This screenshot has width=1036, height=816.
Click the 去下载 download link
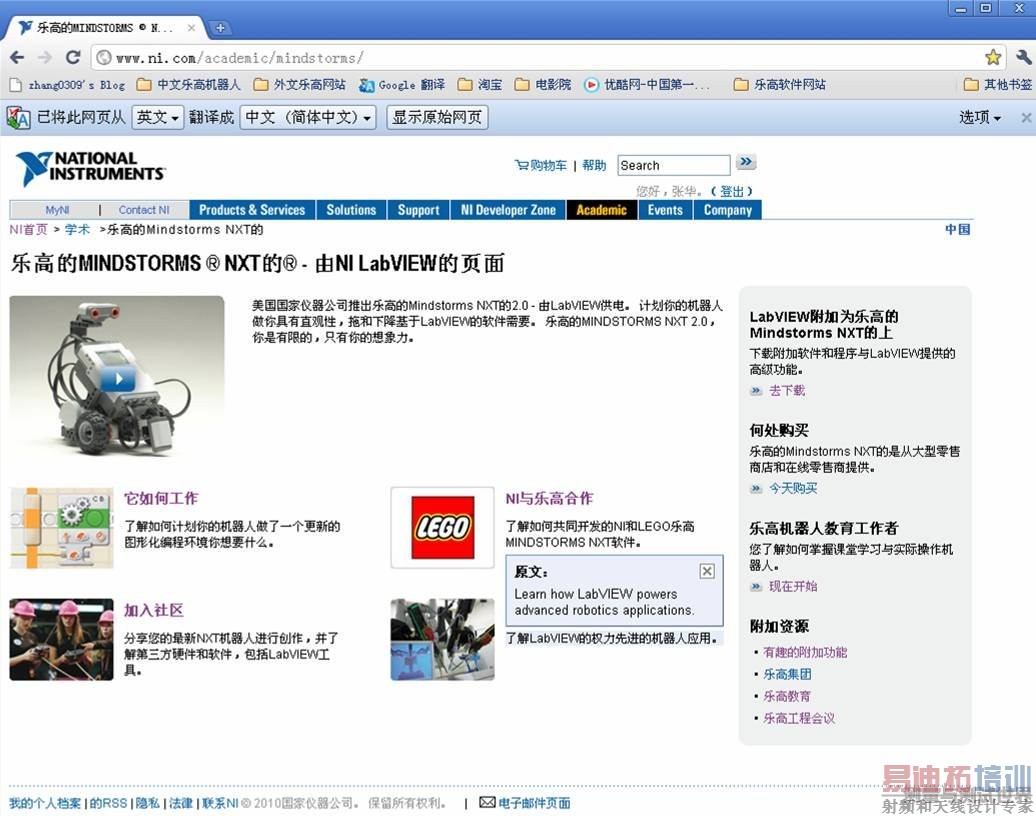click(x=787, y=390)
